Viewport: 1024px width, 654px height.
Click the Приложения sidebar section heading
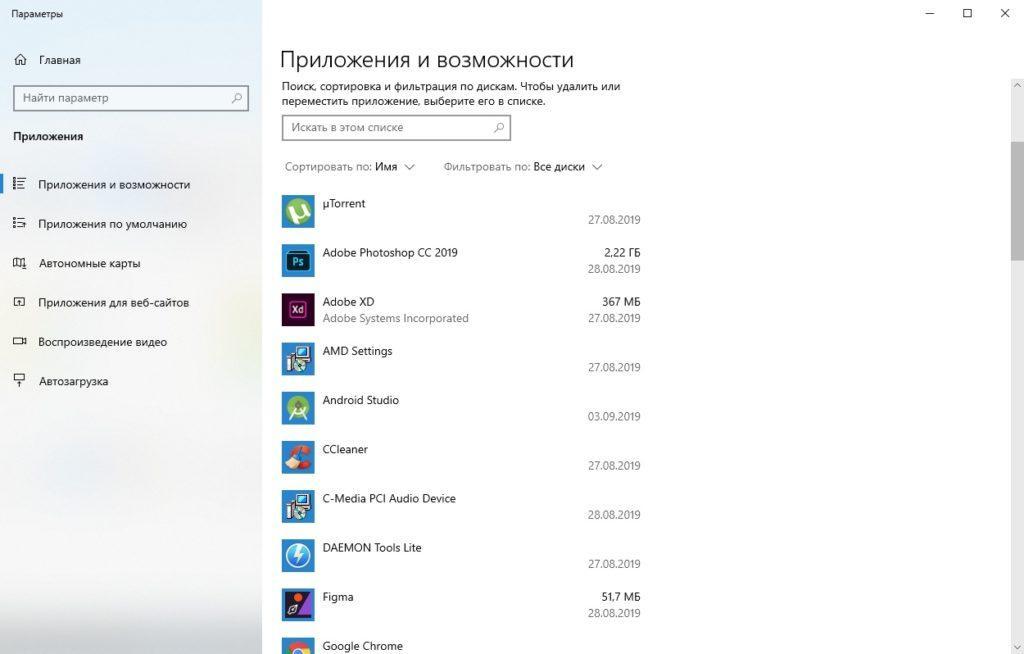48,137
